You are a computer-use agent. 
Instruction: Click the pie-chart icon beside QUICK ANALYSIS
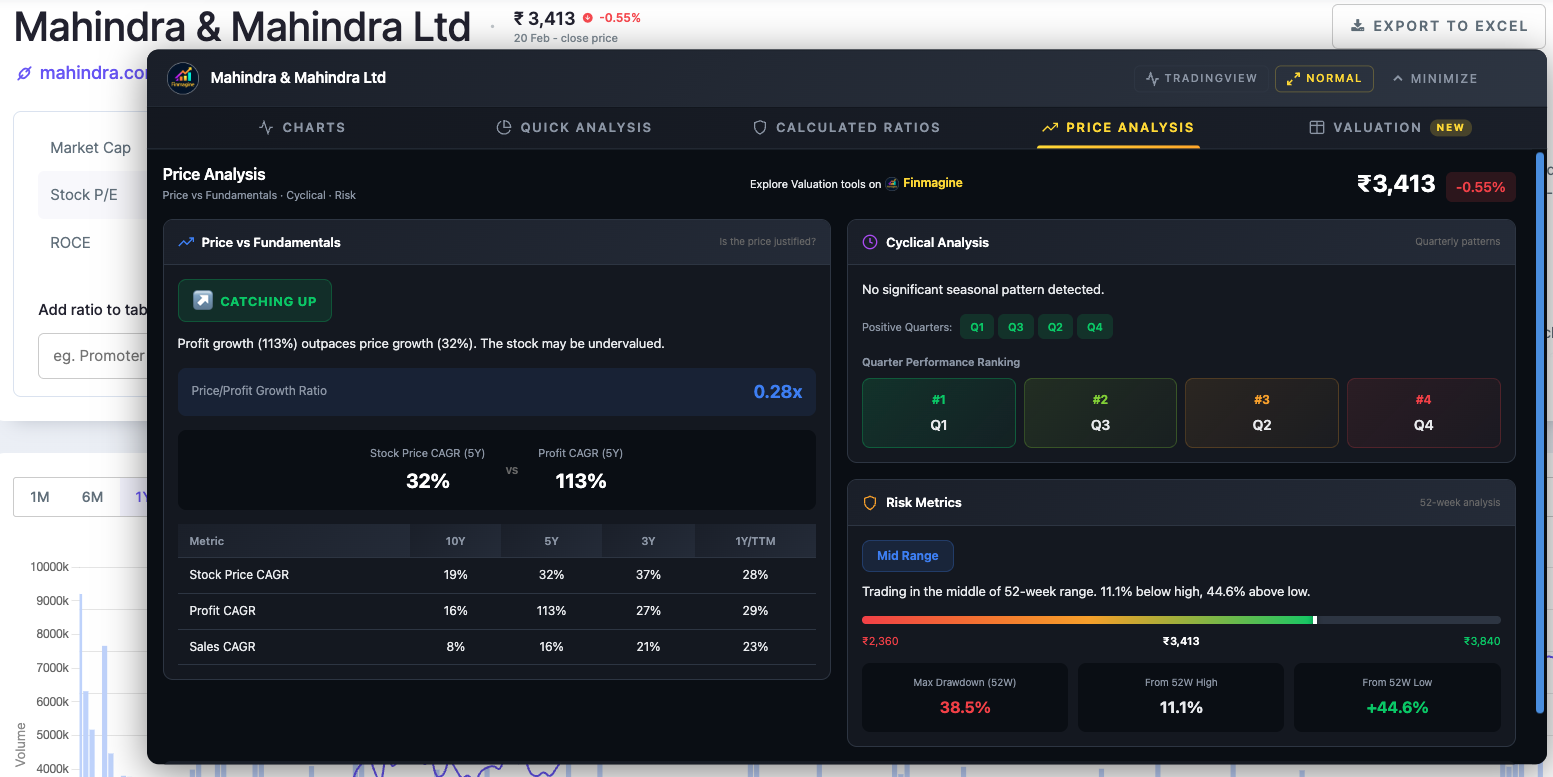click(x=503, y=127)
